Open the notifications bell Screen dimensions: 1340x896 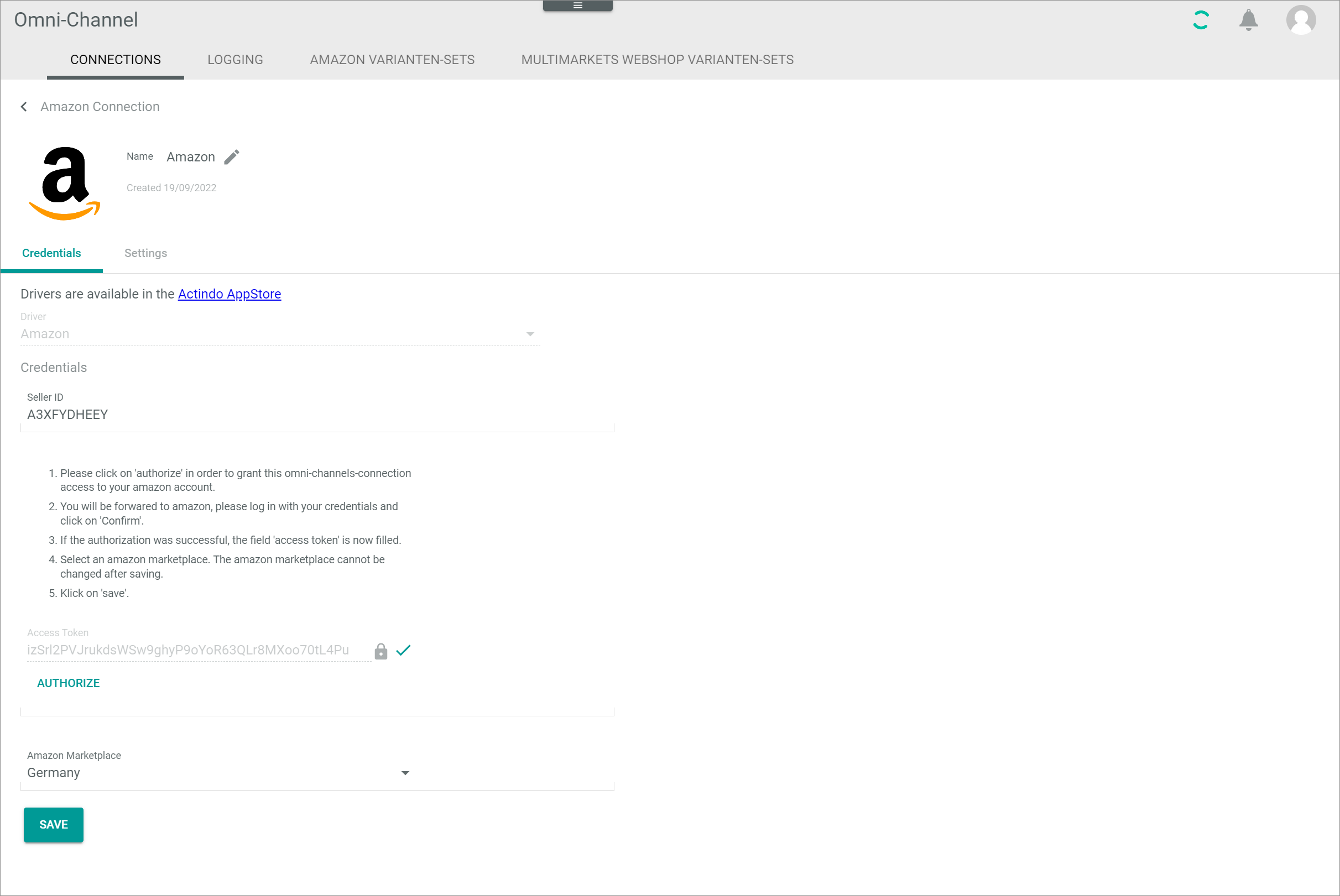tap(1248, 20)
